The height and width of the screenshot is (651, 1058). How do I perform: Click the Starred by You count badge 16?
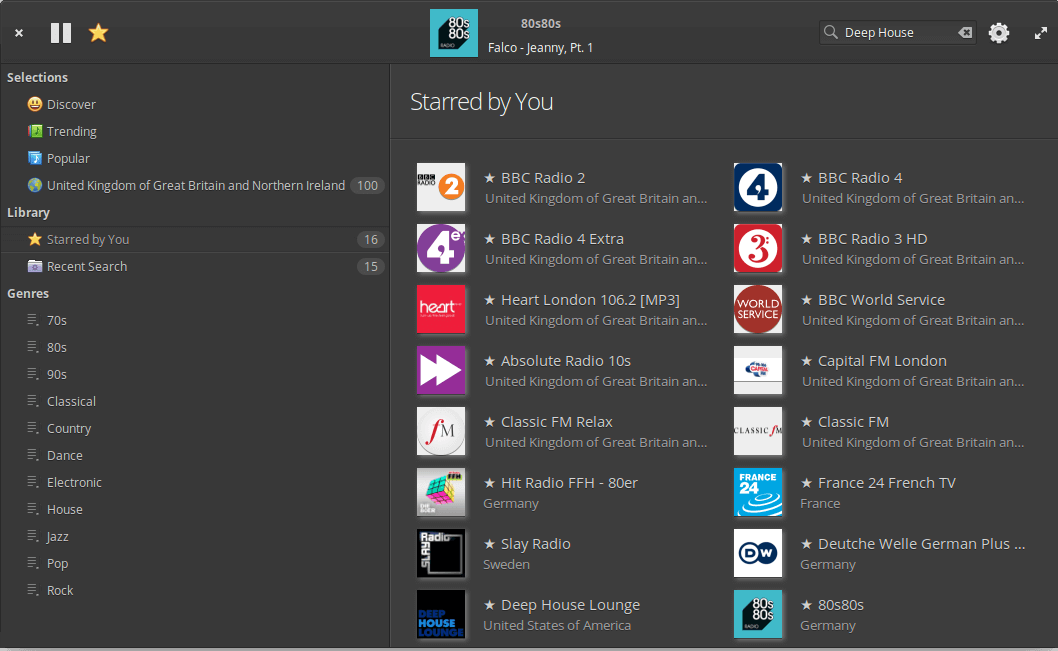[x=370, y=239]
